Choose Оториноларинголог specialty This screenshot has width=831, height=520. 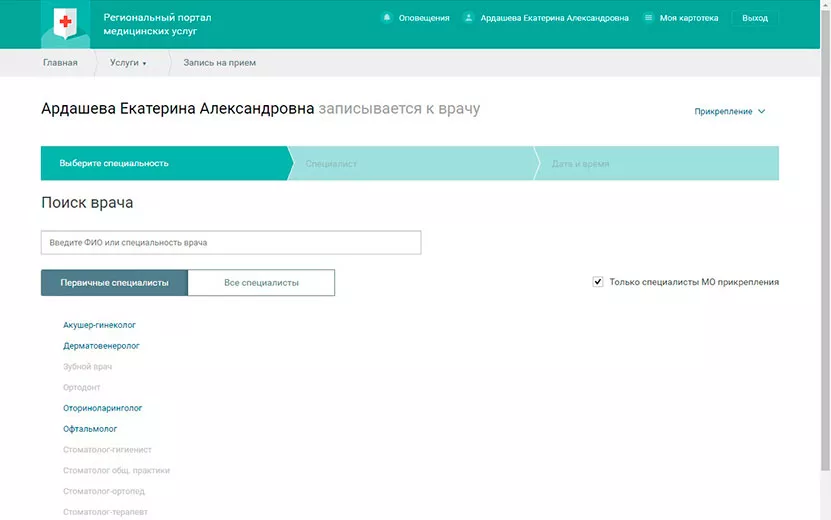tap(102, 408)
